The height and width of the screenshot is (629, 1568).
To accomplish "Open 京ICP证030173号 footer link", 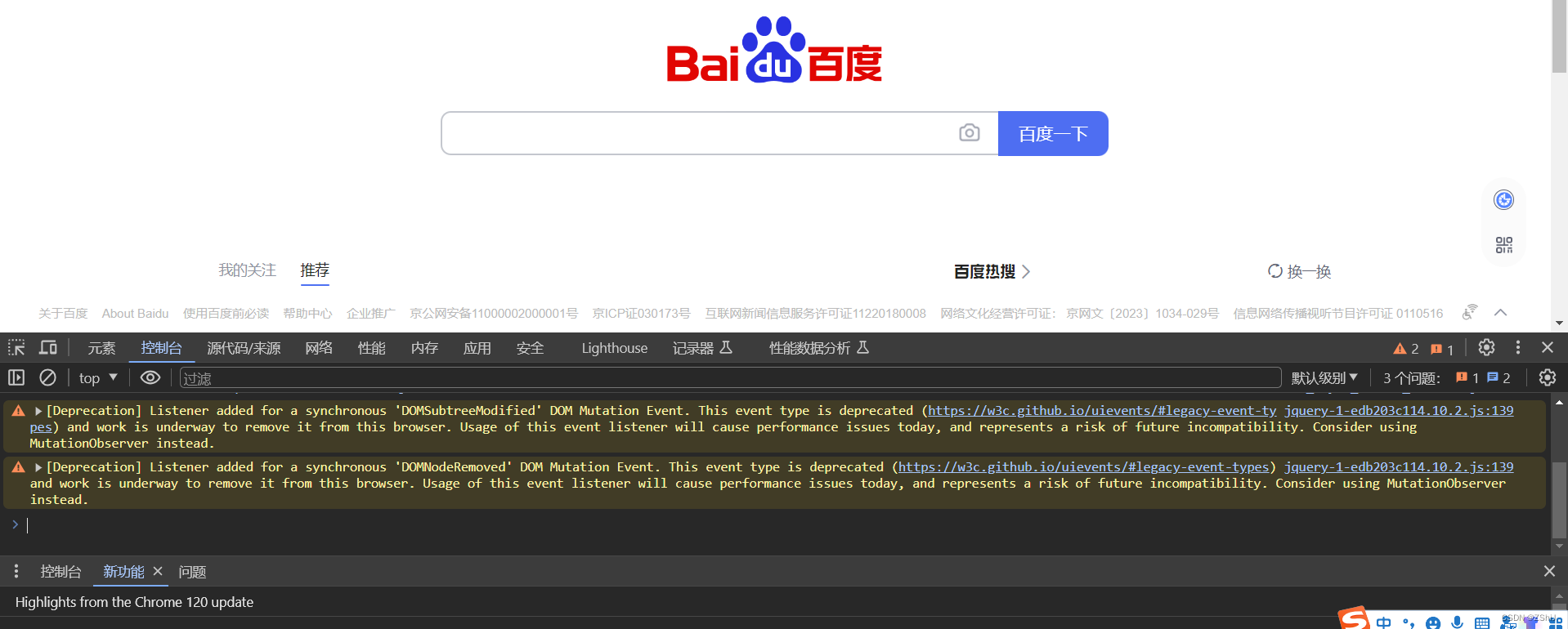I will (641, 313).
